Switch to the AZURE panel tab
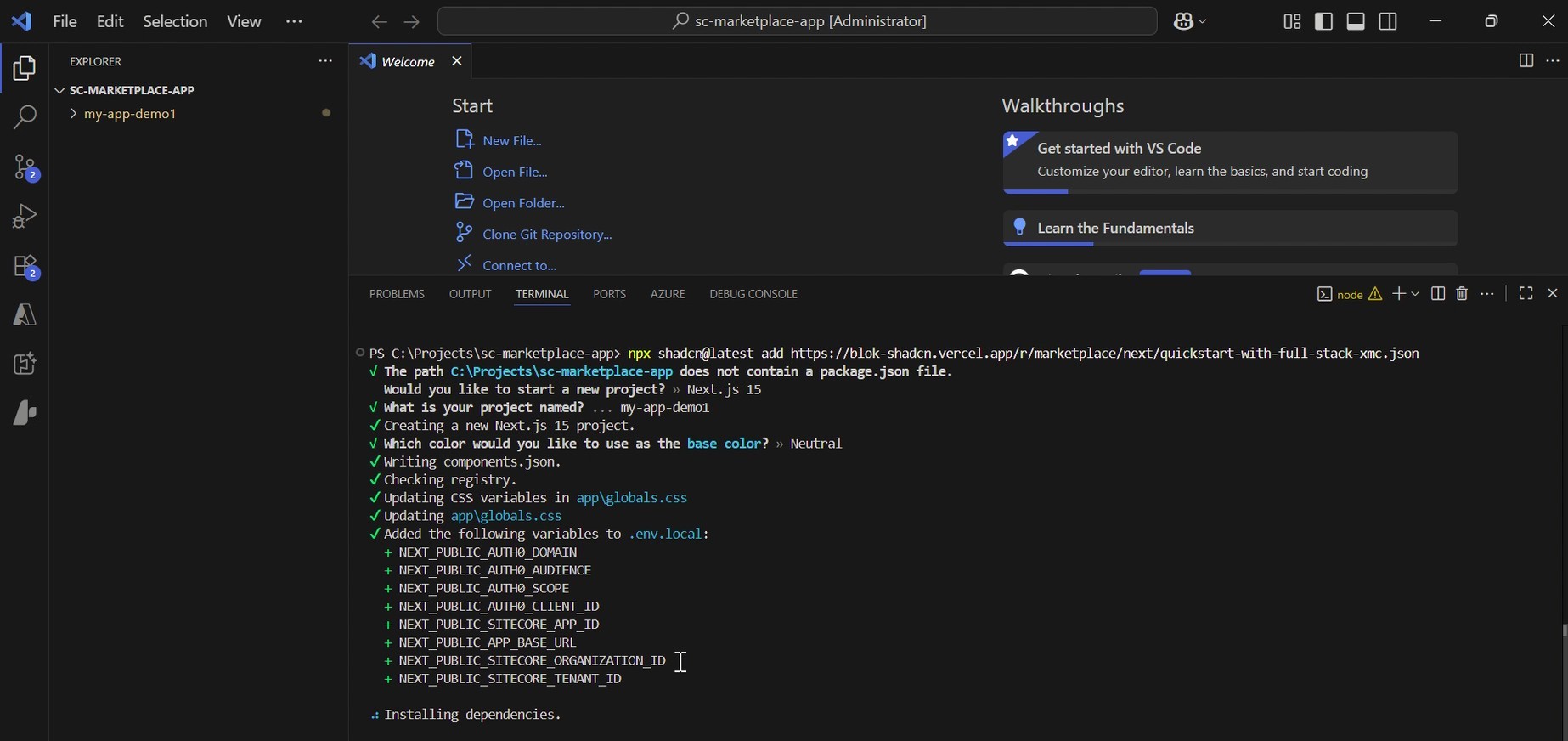The image size is (1568, 741). (x=668, y=294)
